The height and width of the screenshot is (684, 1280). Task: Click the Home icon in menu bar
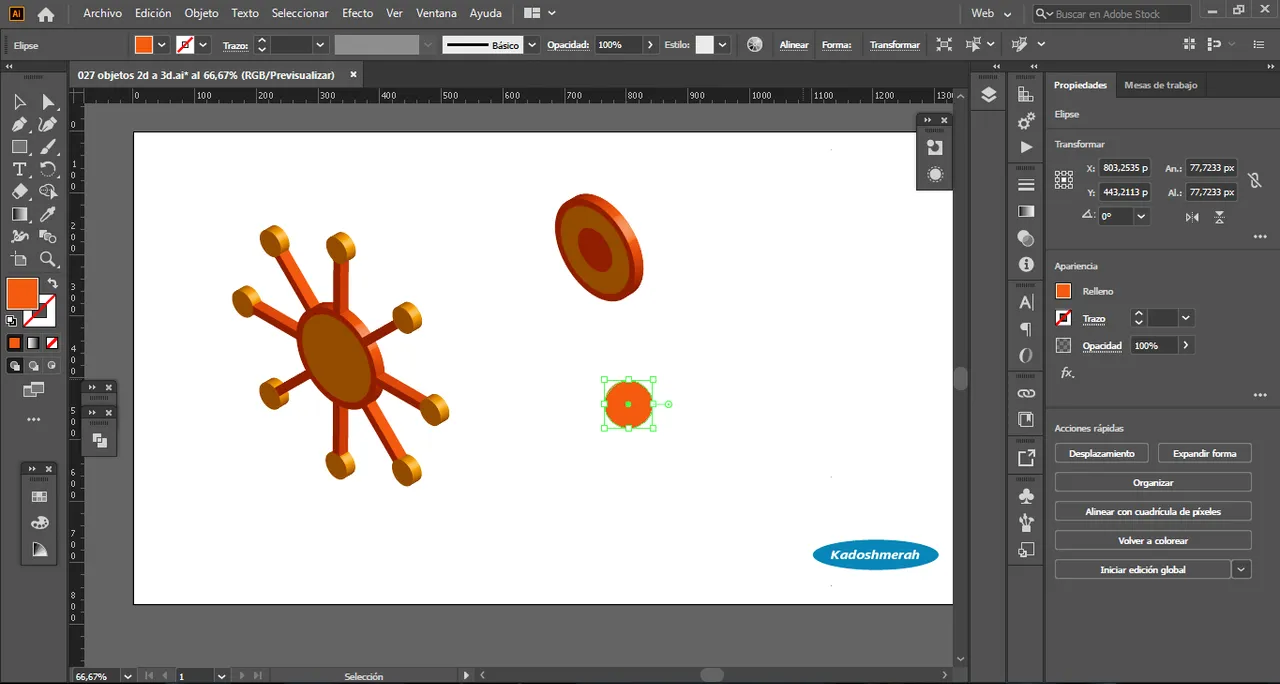pos(46,14)
